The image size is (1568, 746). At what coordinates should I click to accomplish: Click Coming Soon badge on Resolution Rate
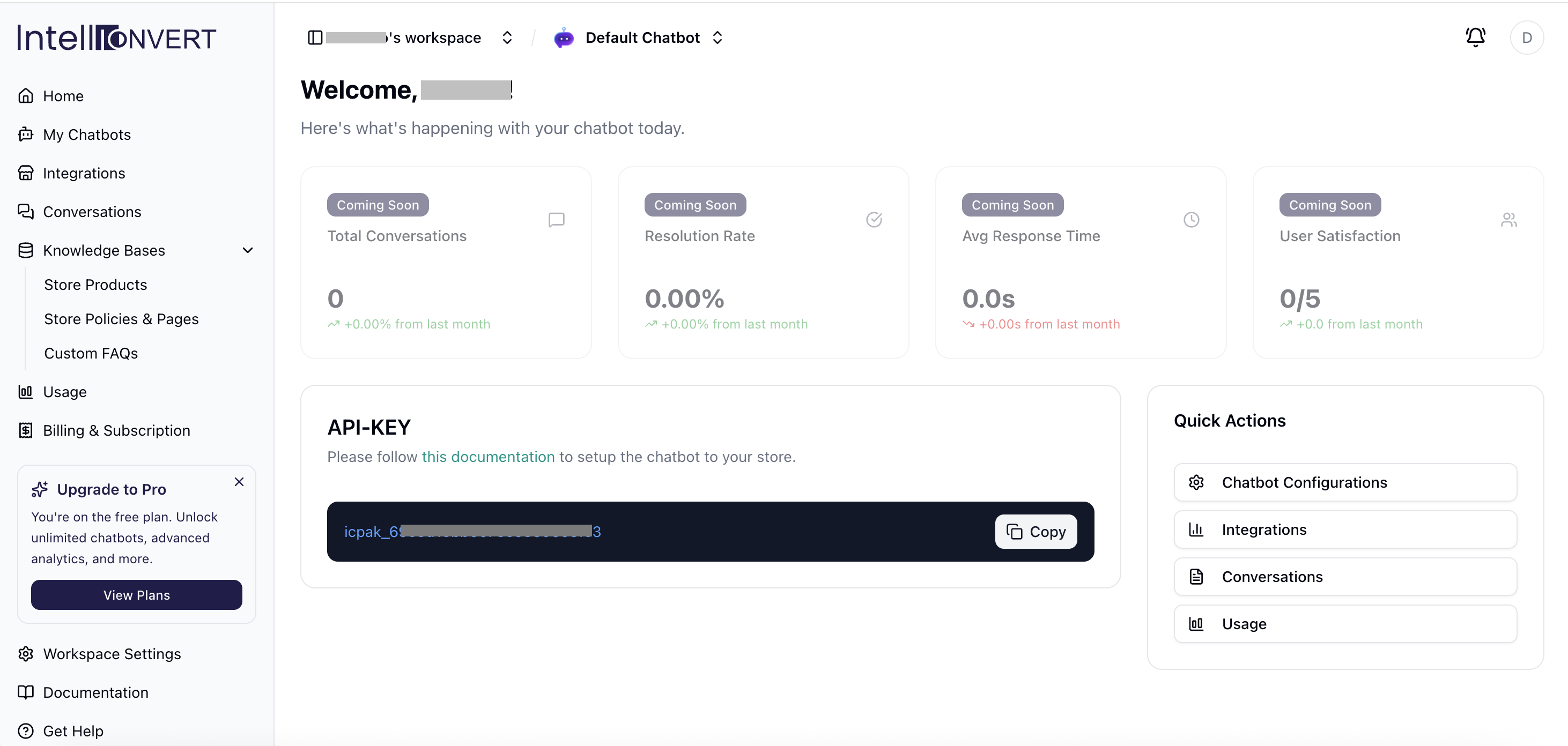tap(695, 204)
